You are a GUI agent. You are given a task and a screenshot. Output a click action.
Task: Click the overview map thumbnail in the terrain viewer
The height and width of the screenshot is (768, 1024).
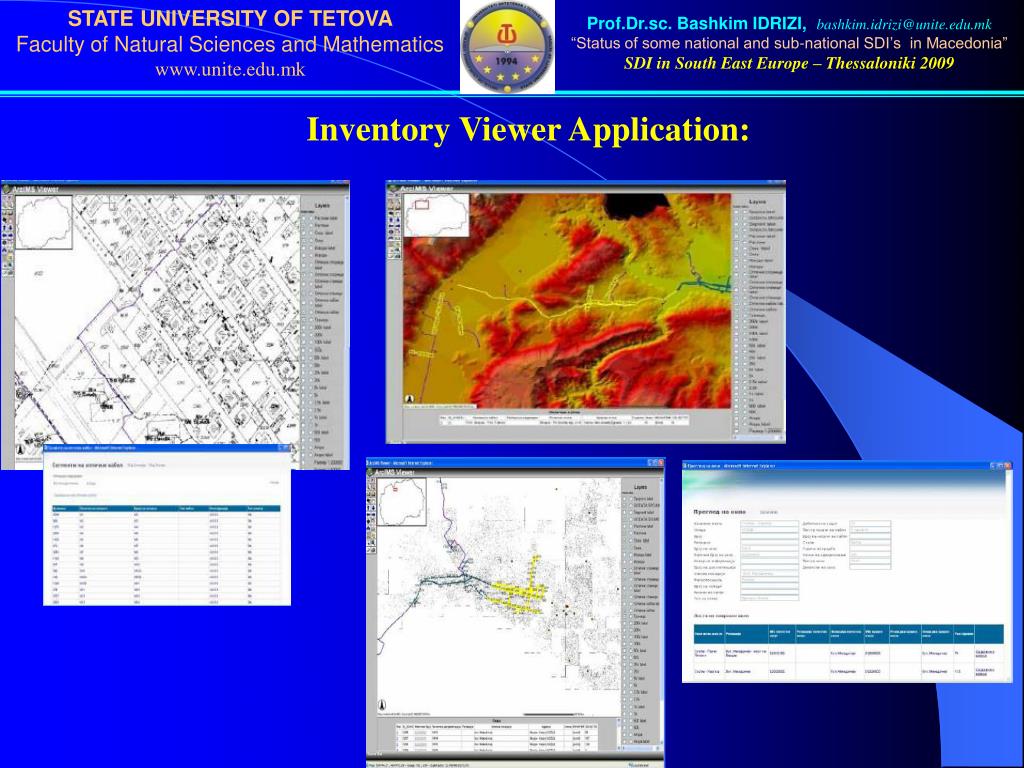tap(436, 215)
